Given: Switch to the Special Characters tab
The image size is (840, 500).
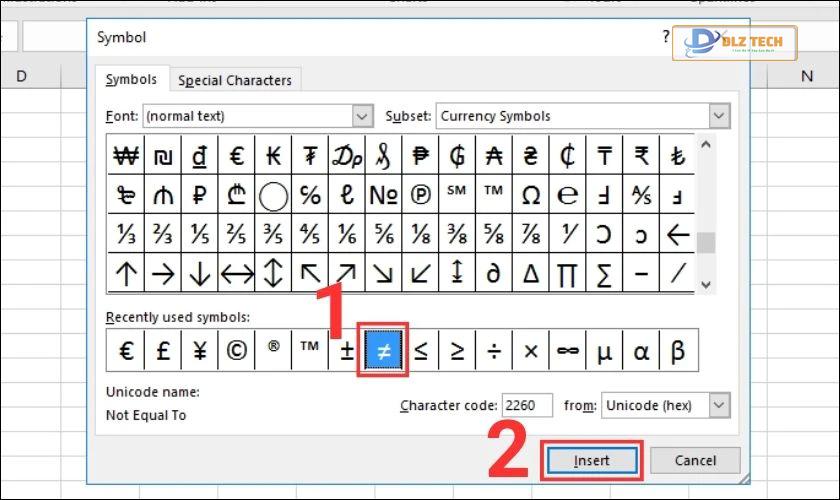Looking at the screenshot, I should 235,80.
